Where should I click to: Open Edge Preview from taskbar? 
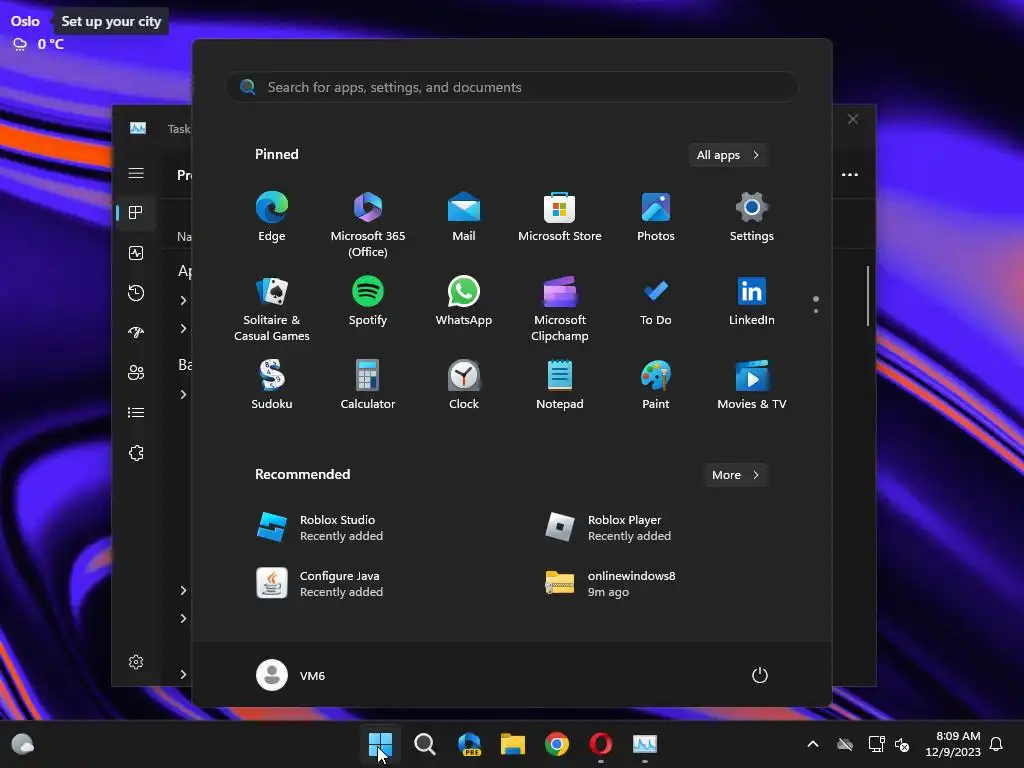pyautogui.click(x=469, y=744)
